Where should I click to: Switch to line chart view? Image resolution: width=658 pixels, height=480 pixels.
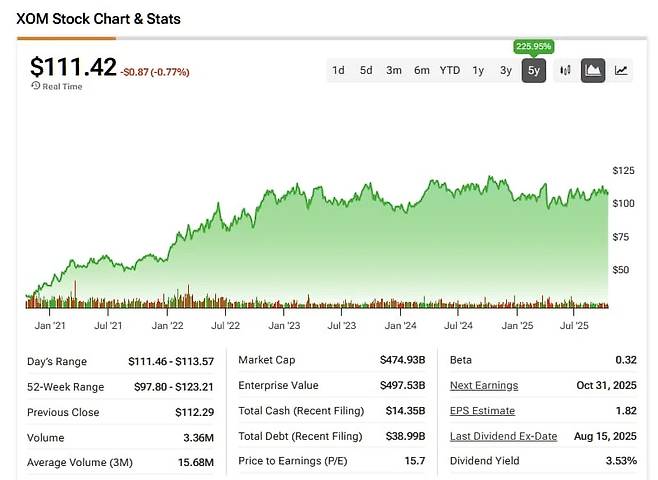coord(621,70)
